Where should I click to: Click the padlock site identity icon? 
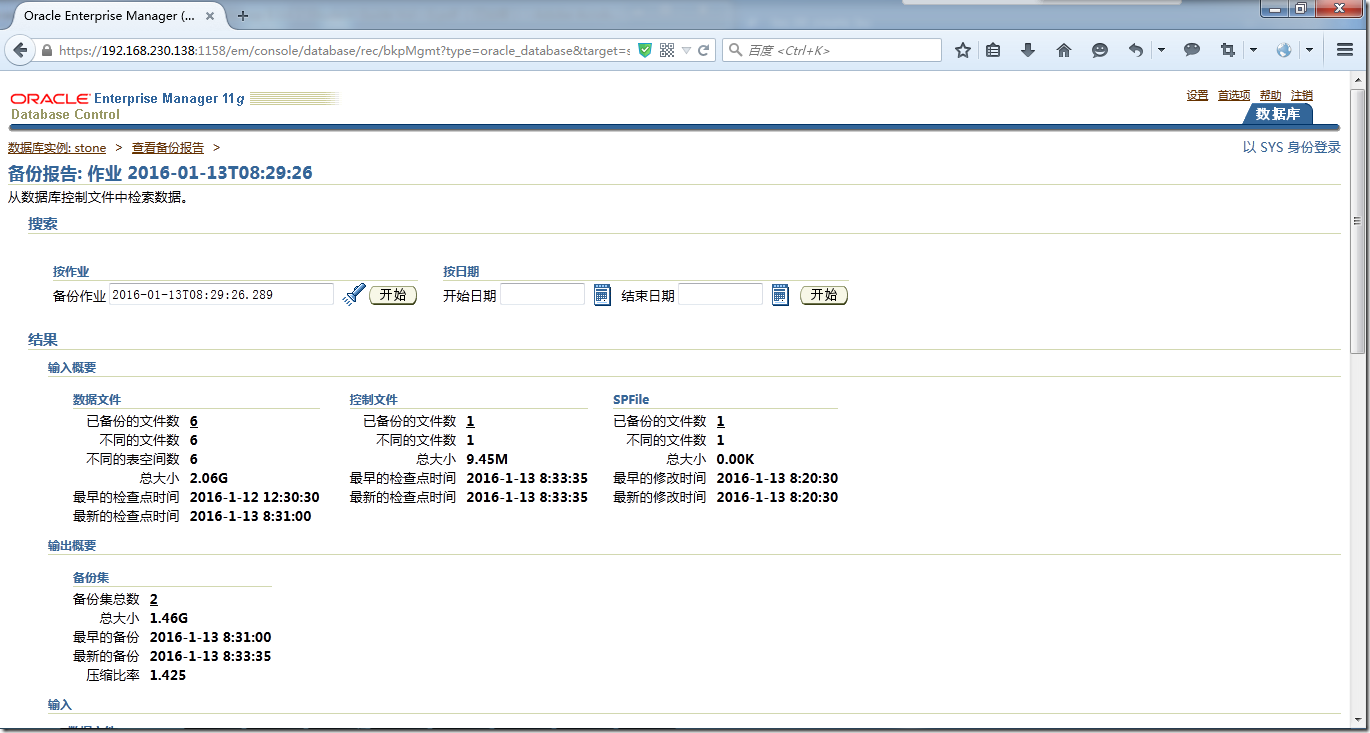point(47,50)
